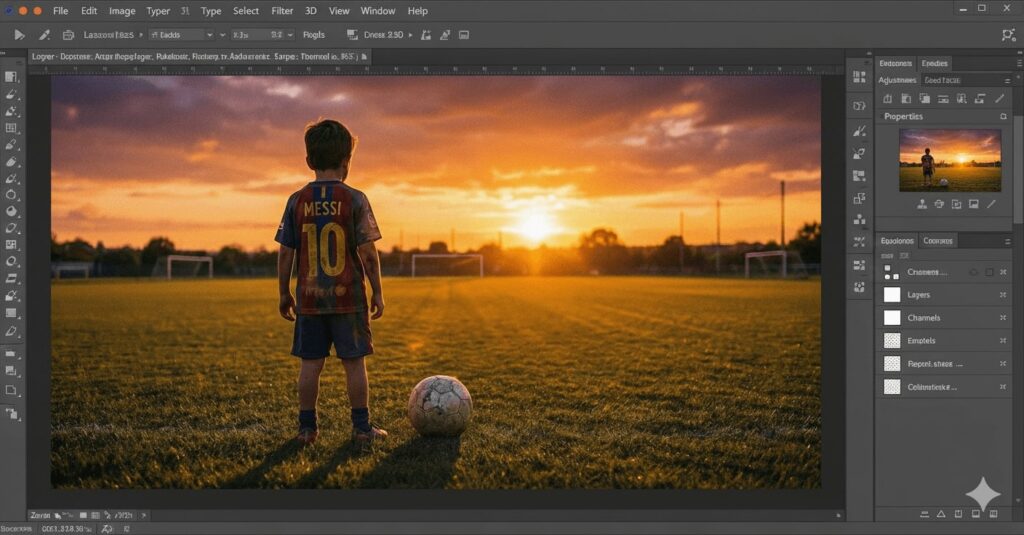Click the first icon at layers panel bottom
1024x535 pixels.
924,514
